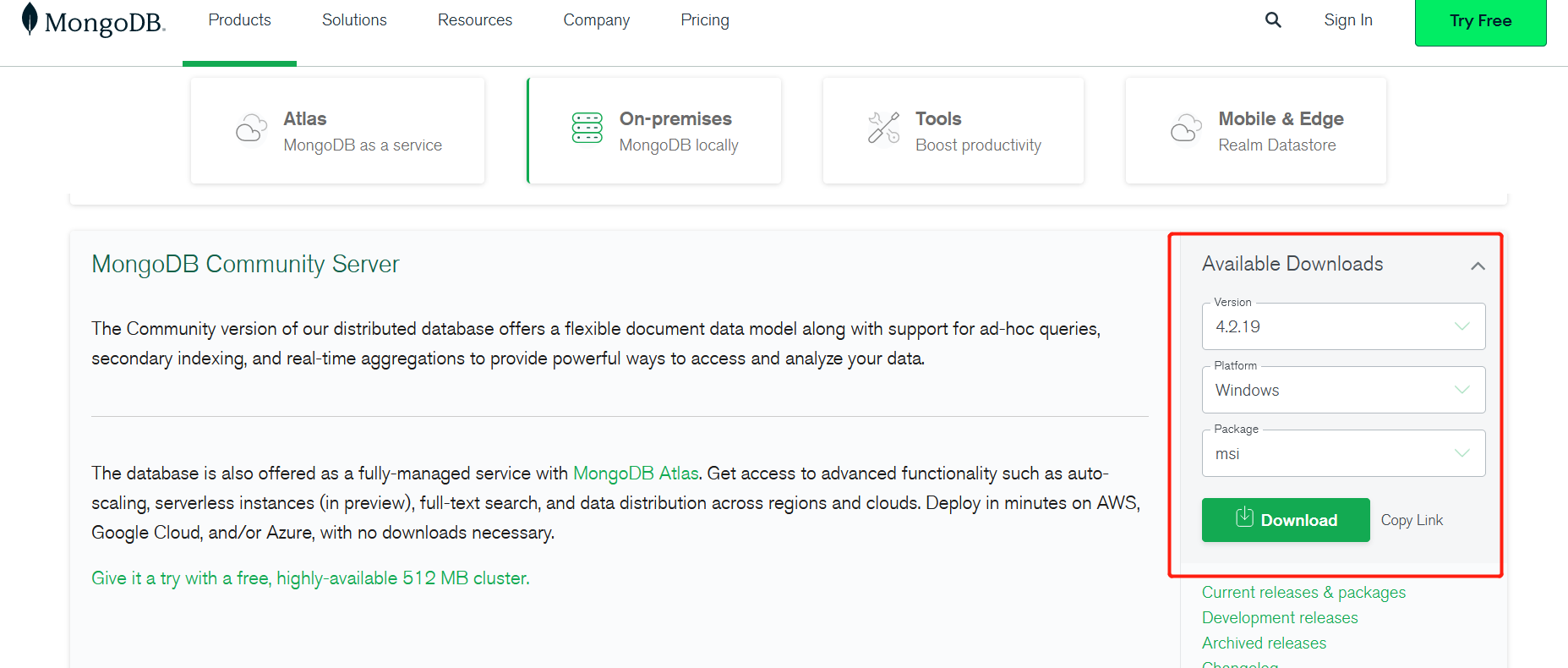Open the MongoDB Atlas inline link
The image size is (1568, 668).
click(x=636, y=473)
